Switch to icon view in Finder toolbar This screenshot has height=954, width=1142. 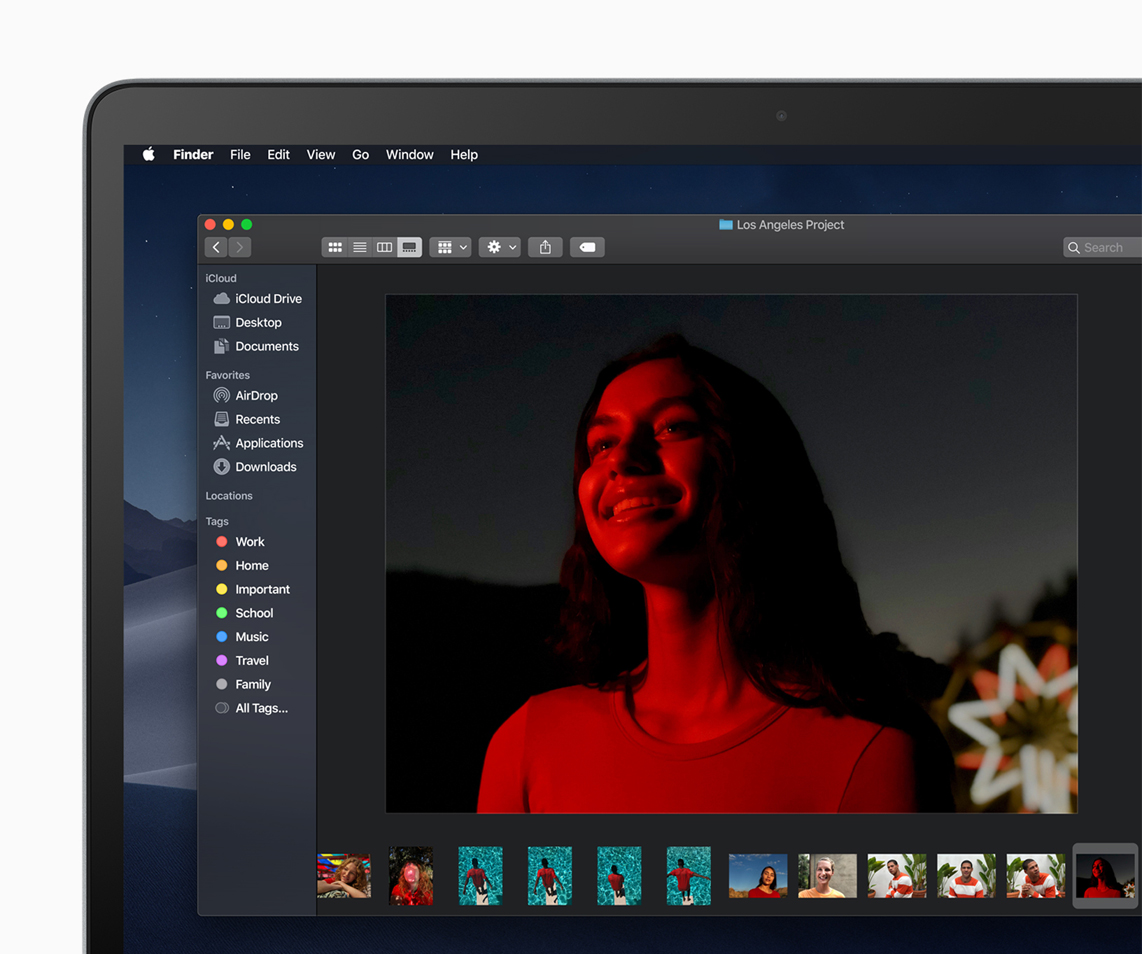335,247
